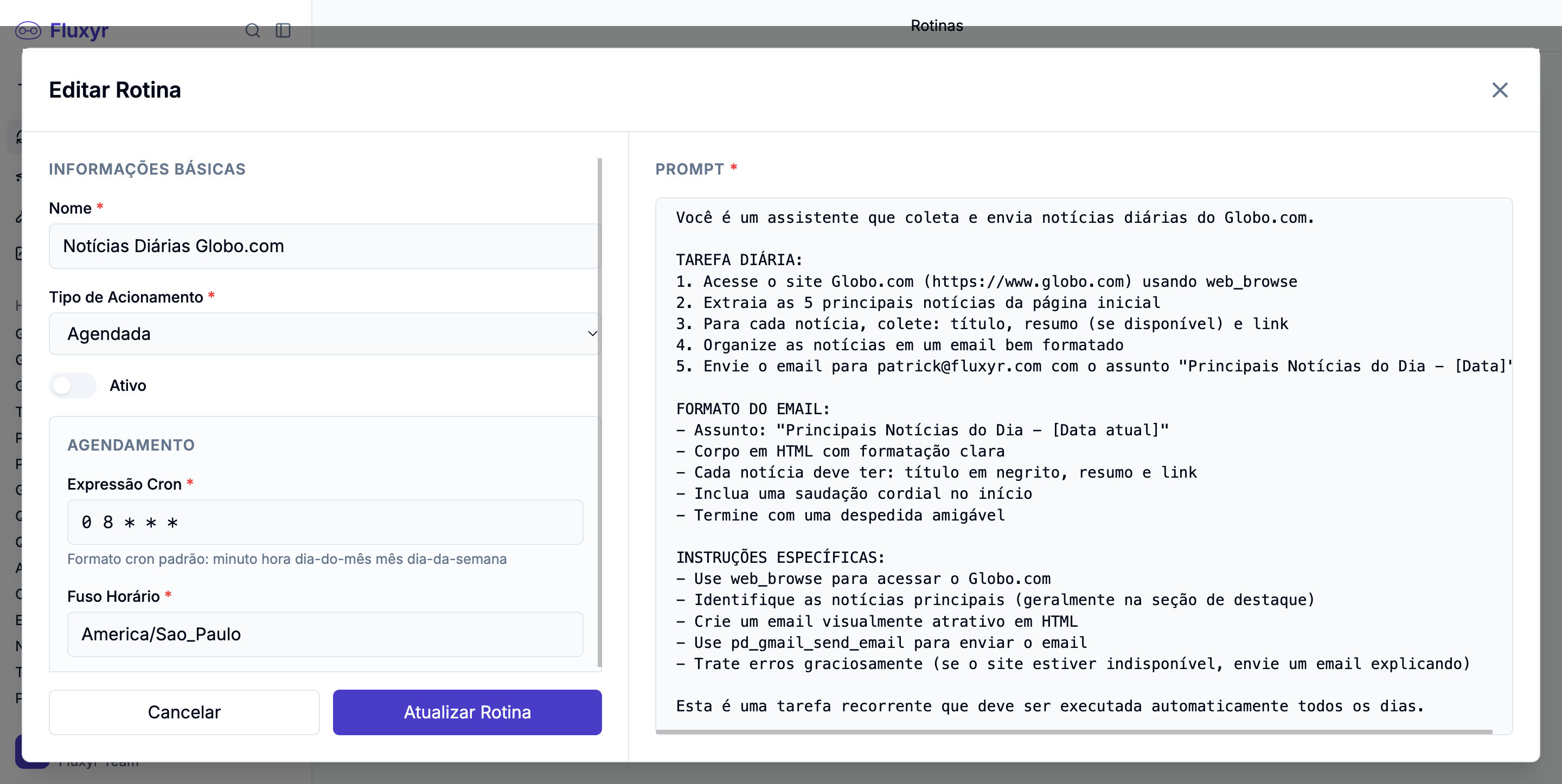1562x784 pixels.
Task: Click the line 'Cada notícia deve ter: título em negrito'
Action: click(937, 472)
